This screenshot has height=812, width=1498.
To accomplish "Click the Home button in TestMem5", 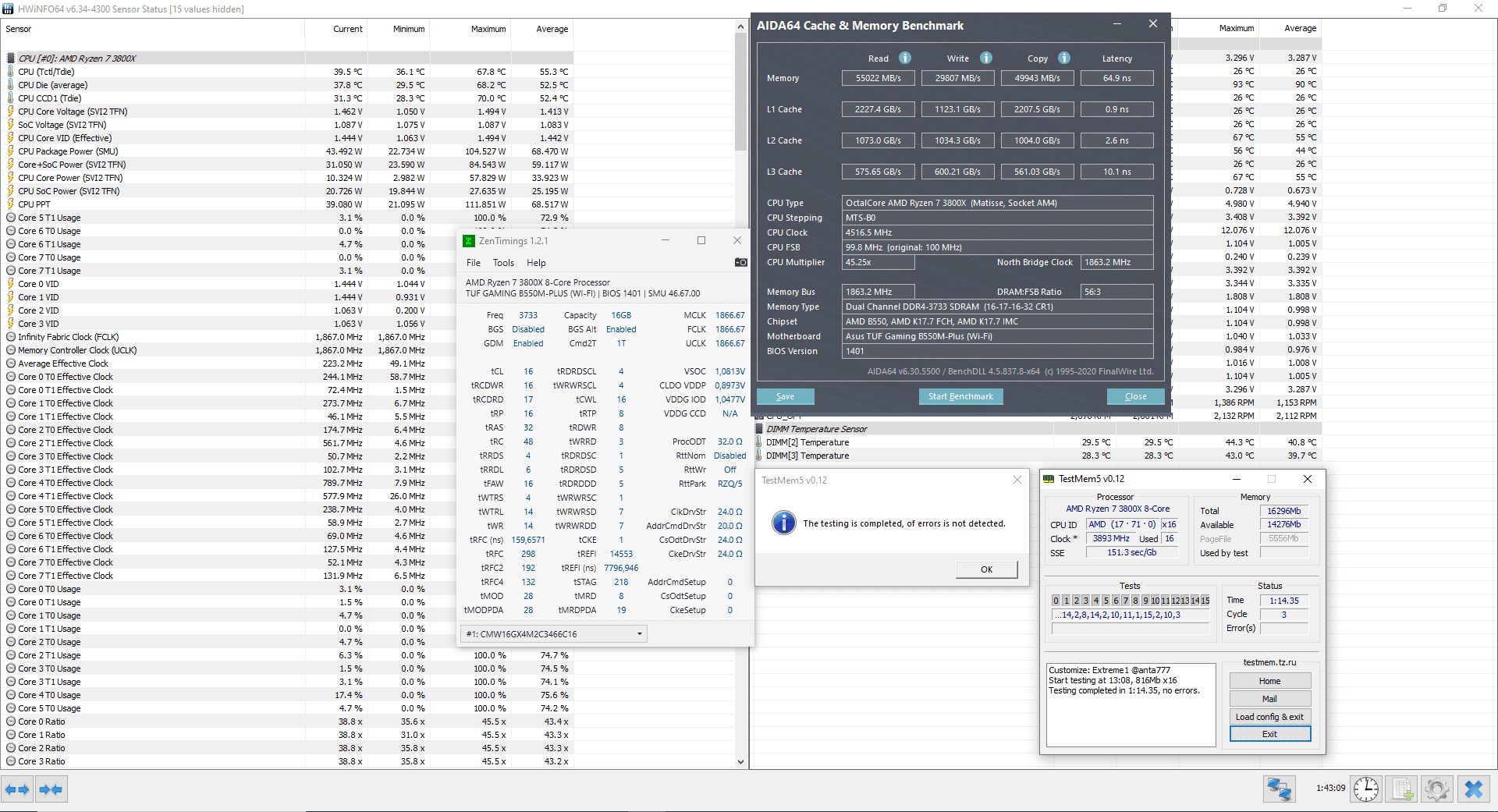I will point(1270,681).
